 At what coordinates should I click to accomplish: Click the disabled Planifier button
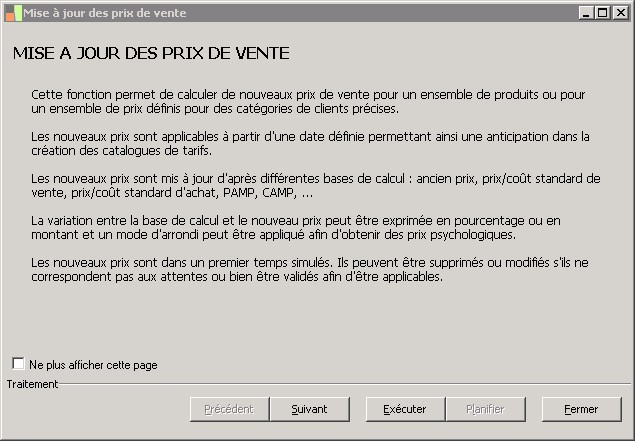click(485, 409)
